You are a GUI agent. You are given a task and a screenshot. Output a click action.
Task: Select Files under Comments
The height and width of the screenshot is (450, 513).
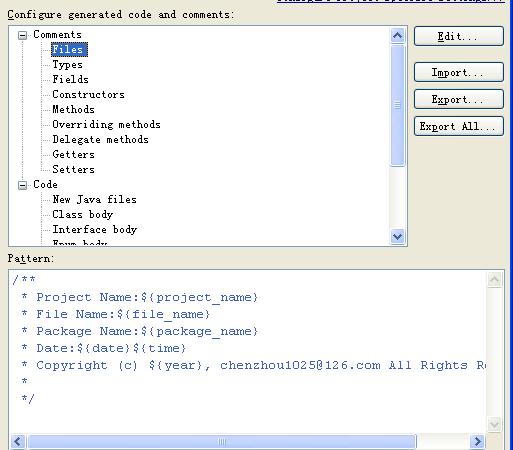tap(69, 50)
